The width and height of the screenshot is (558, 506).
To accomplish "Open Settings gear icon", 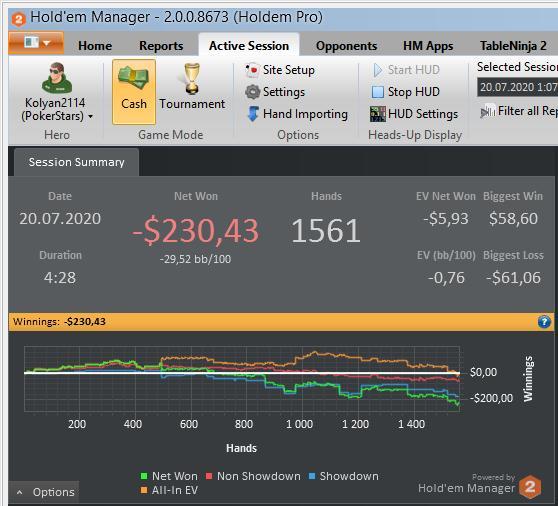I will pyautogui.click(x=252, y=92).
